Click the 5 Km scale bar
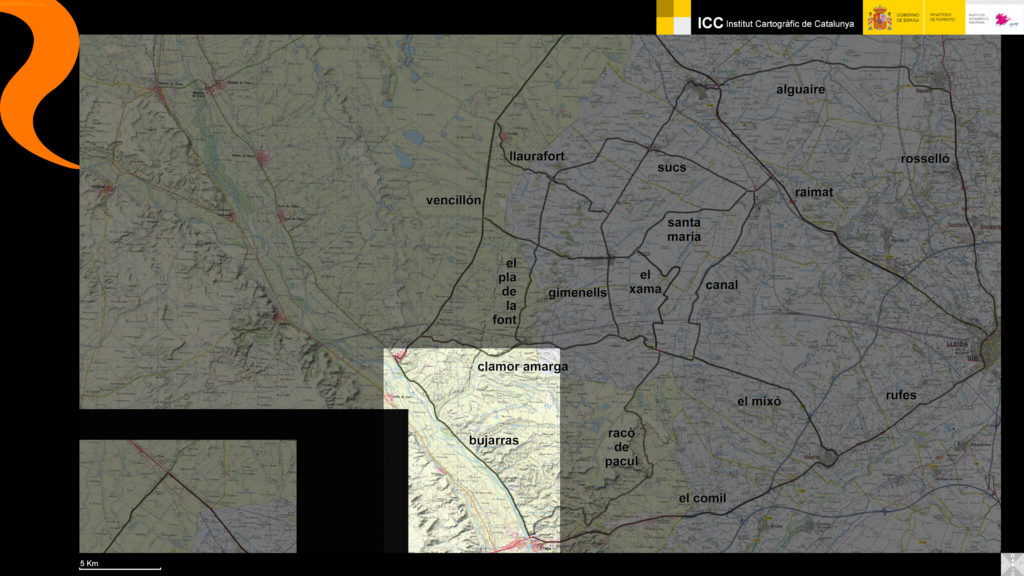The height and width of the screenshot is (576, 1024). click(120, 566)
